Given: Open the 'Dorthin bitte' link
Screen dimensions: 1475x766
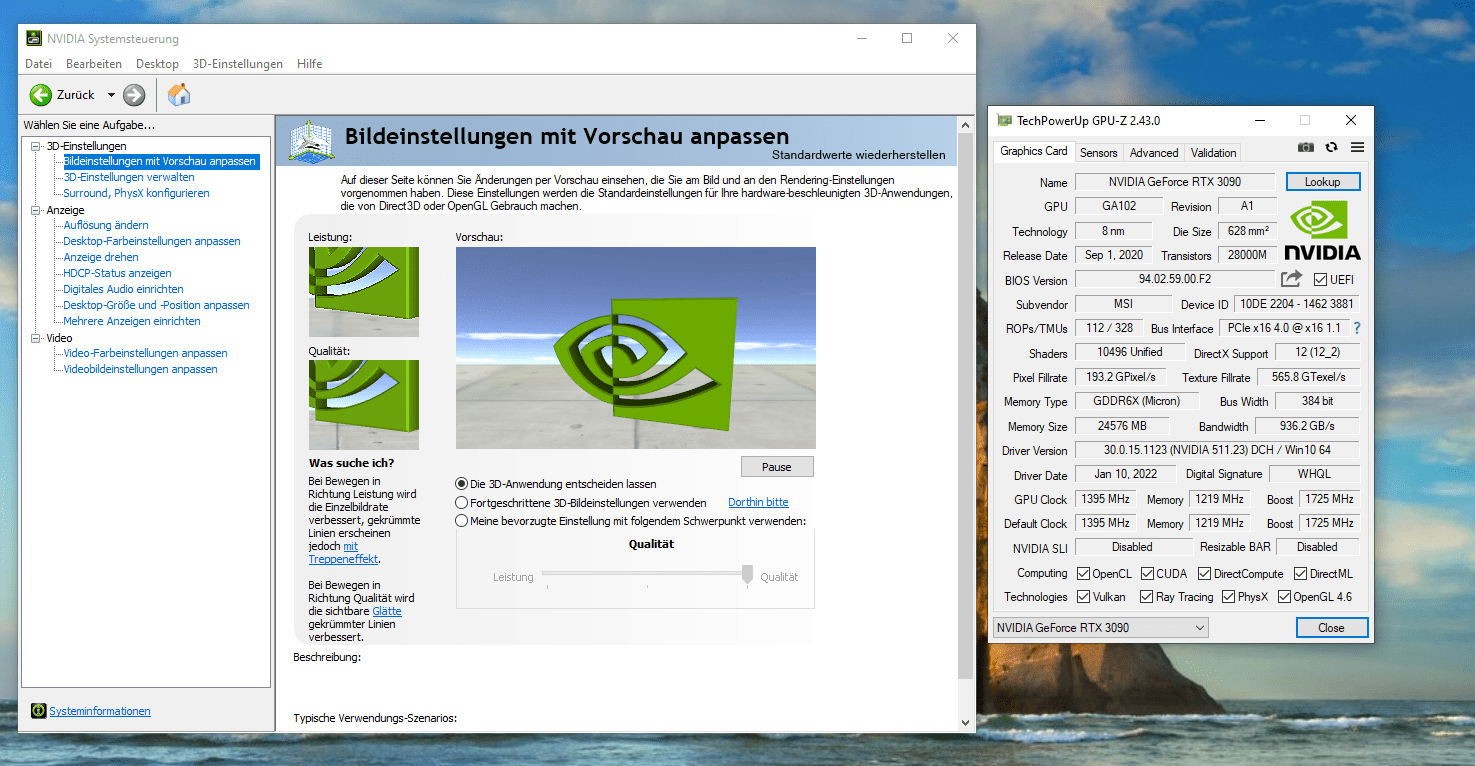Looking at the screenshot, I should [x=758, y=502].
